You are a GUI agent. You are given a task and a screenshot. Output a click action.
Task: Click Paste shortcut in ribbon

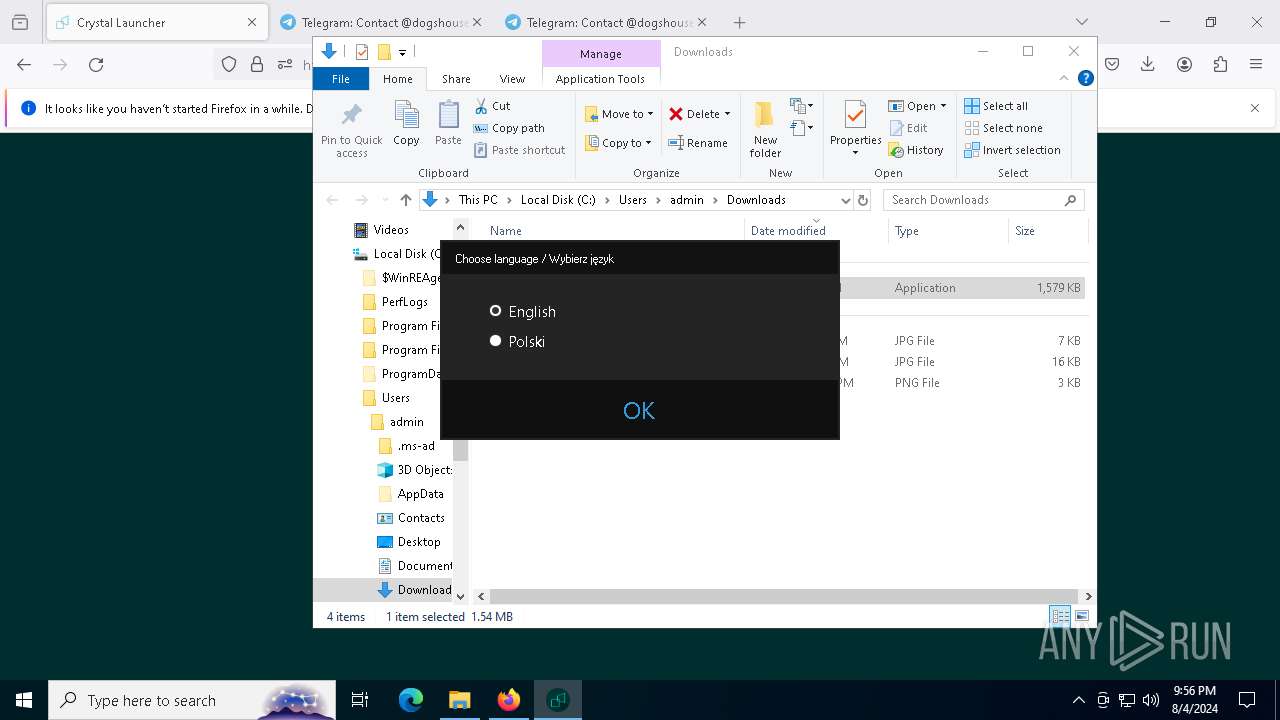(x=519, y=150)
